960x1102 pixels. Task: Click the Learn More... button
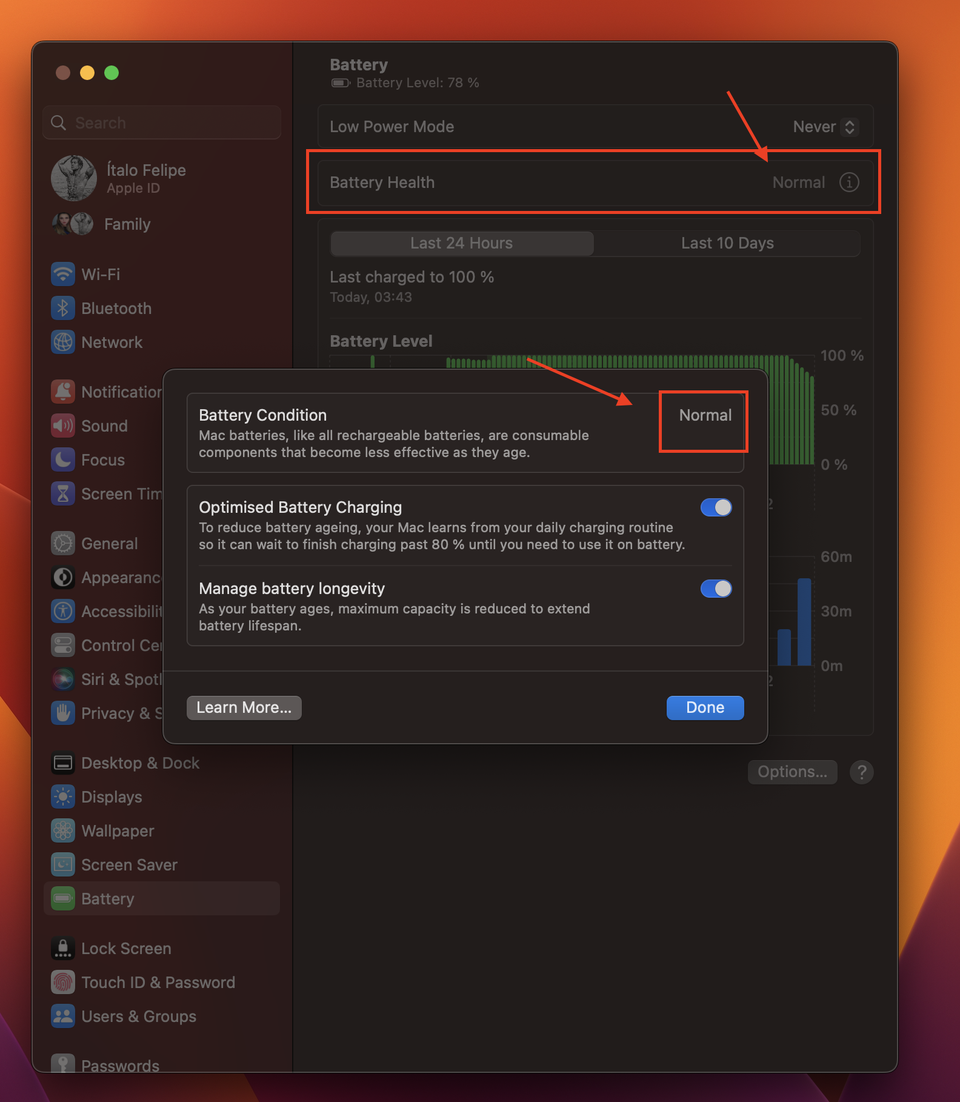coord(244,708)
